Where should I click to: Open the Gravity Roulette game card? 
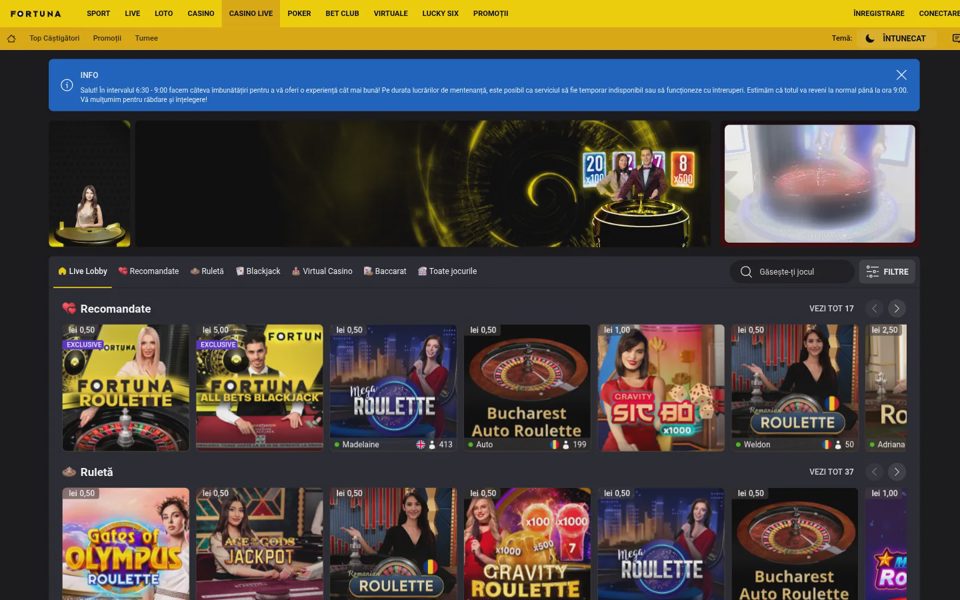tap(527, 544)
